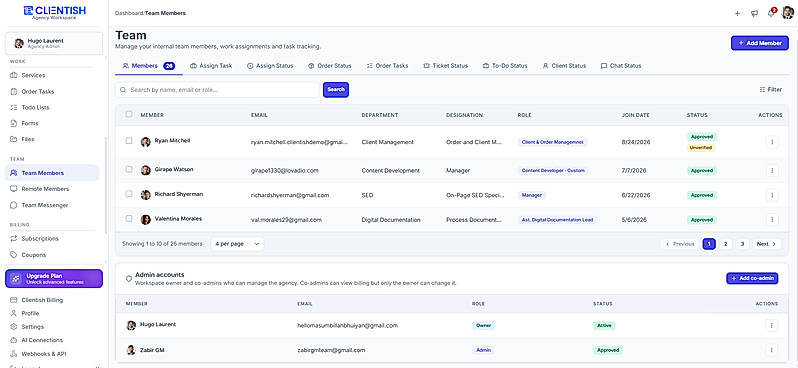Open actions menu for Ryan Mitchell
Screen dimensions: 798x368
click(772, 142)
